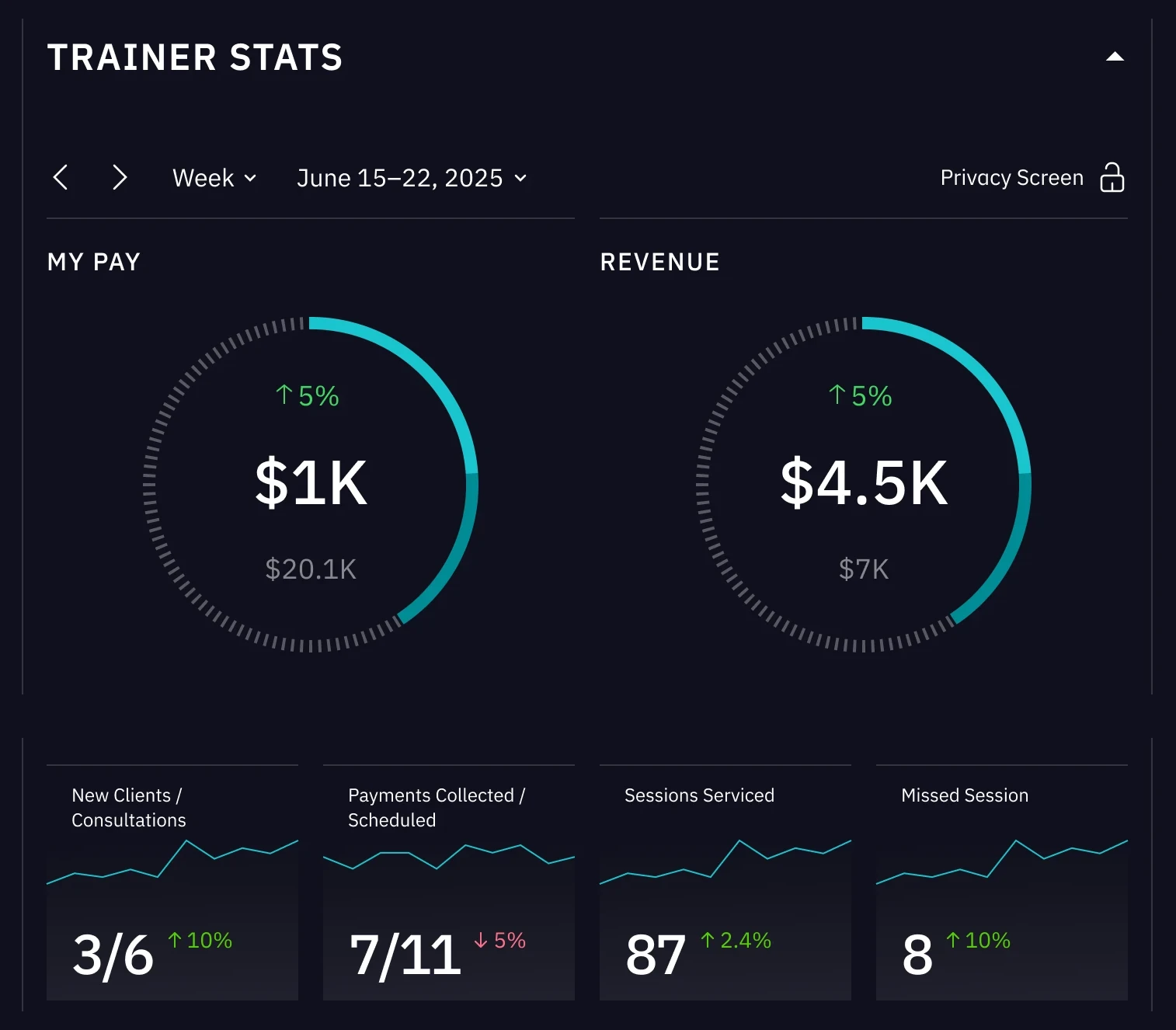The height and width of the screenshot is (1030, 1176).
Task: Click the $7K revenue target value
Action: coord(864,569)
